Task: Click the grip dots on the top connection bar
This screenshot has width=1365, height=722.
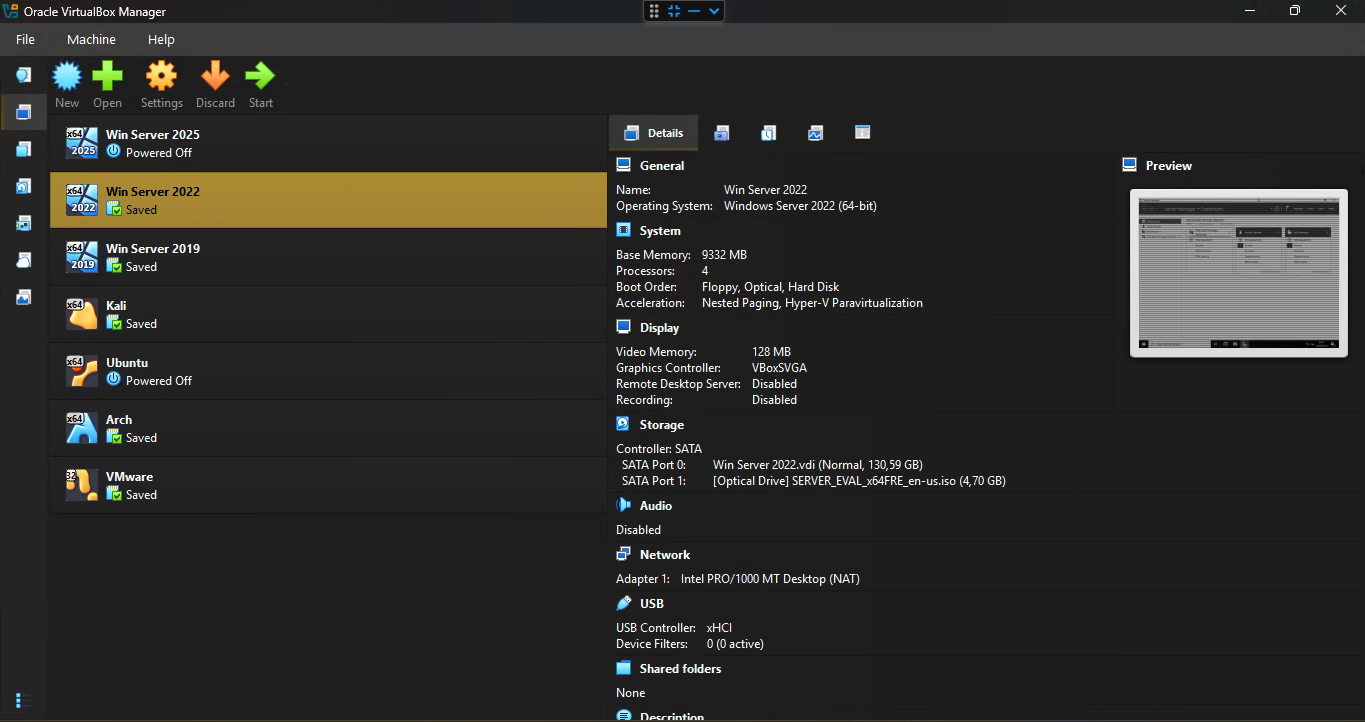Action: click(x=654, y=11)
